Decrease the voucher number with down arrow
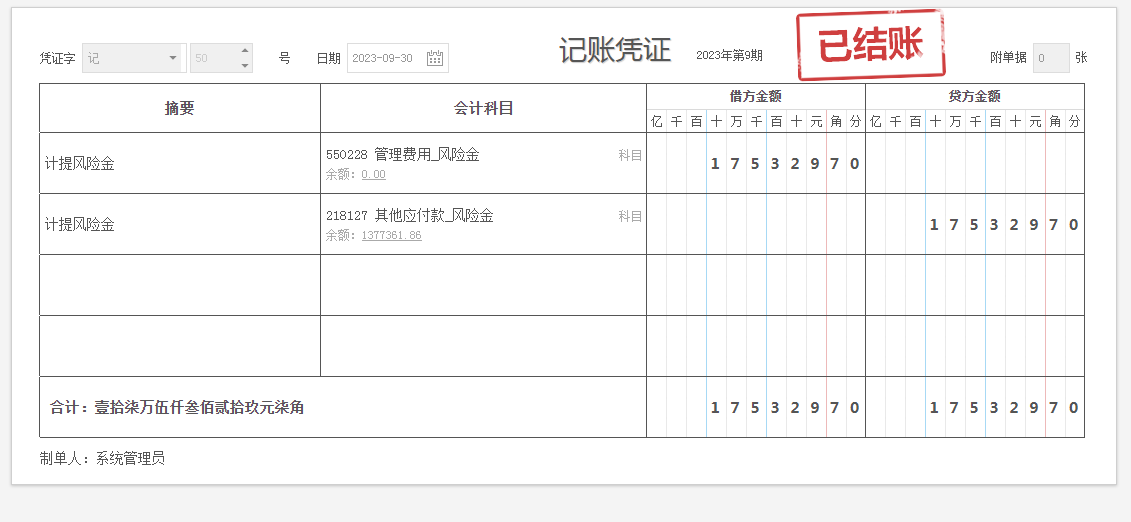The width and height of the screenshot is (1131, 522). click(245, 66)
